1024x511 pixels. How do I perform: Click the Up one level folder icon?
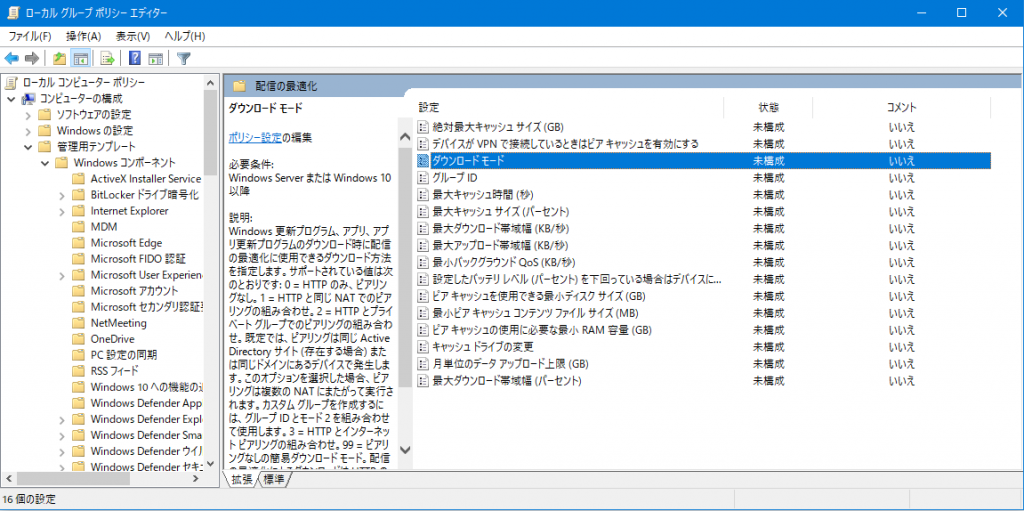pos(60,58)
